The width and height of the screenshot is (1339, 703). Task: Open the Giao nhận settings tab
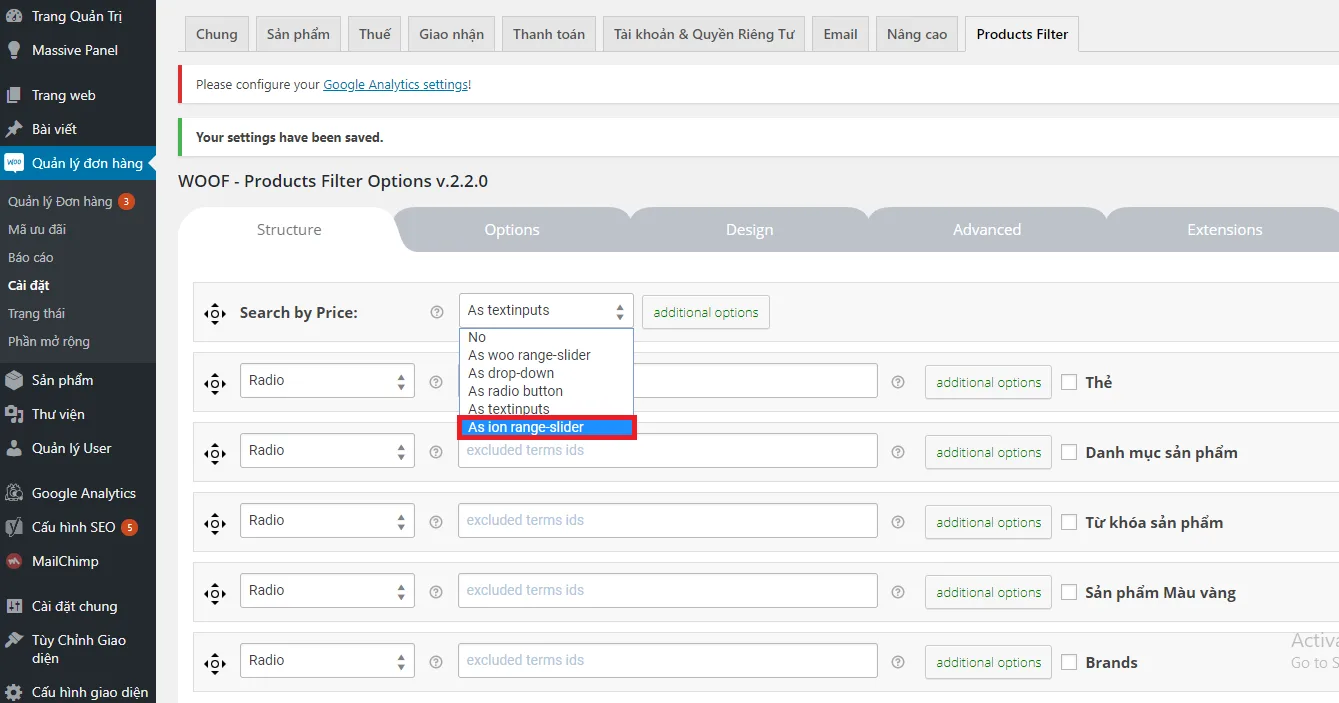pos(452,34)
